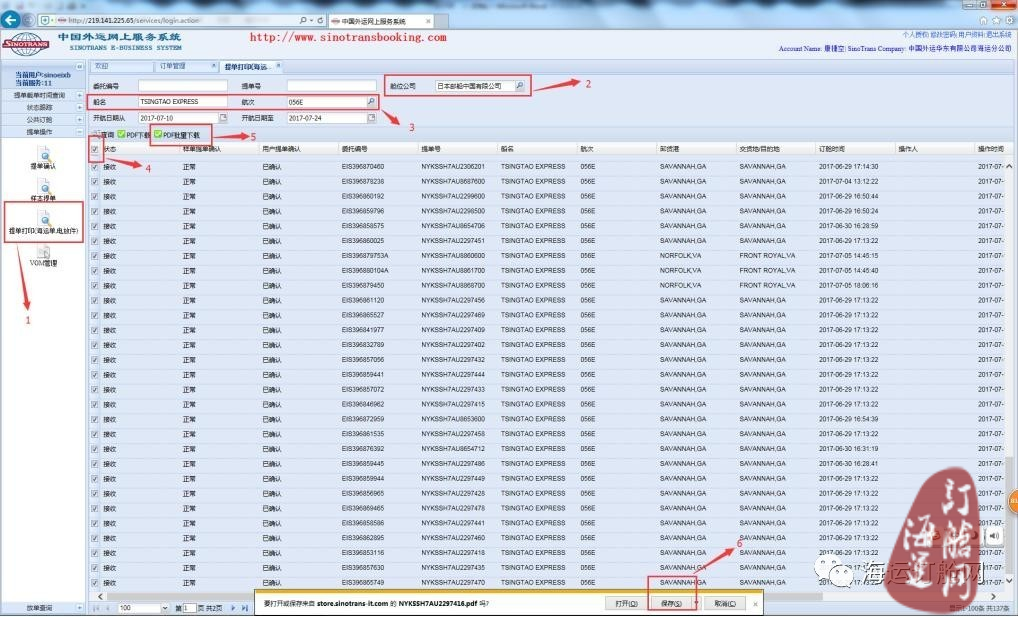Toggle checkbox for row EIS396865749
The width and height of the screenshot is (1018, 617).
coord(95,583)
